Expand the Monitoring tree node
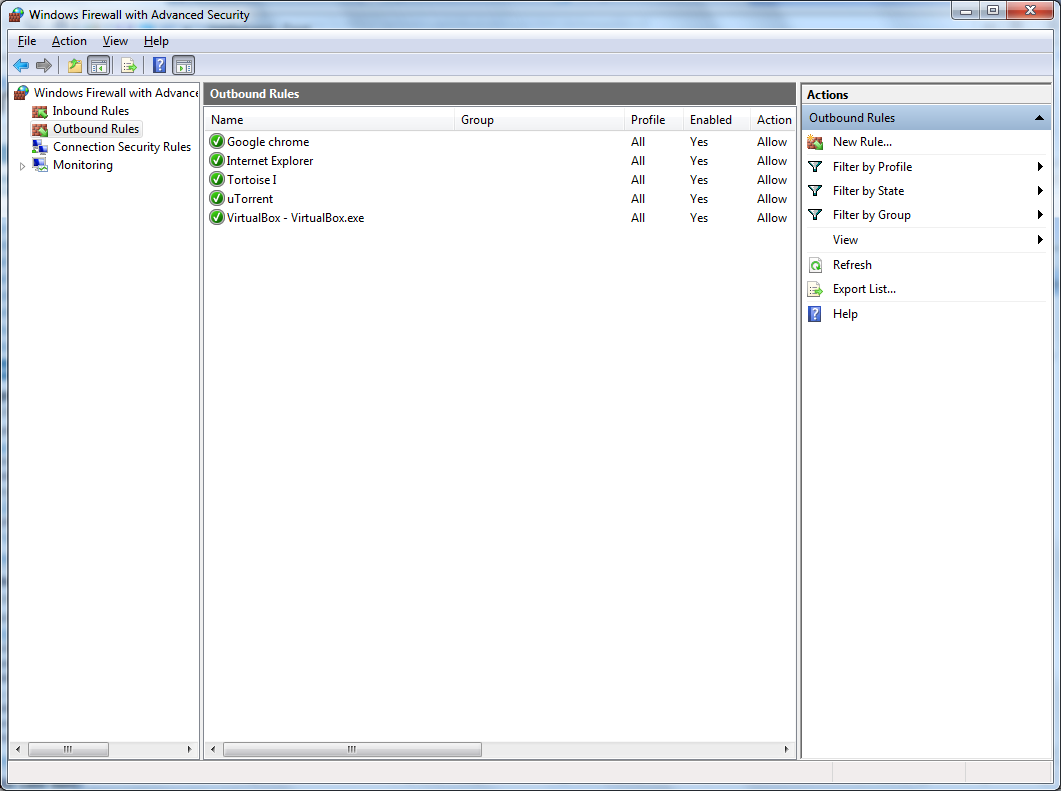1061x791 pixels. [22, 166]
